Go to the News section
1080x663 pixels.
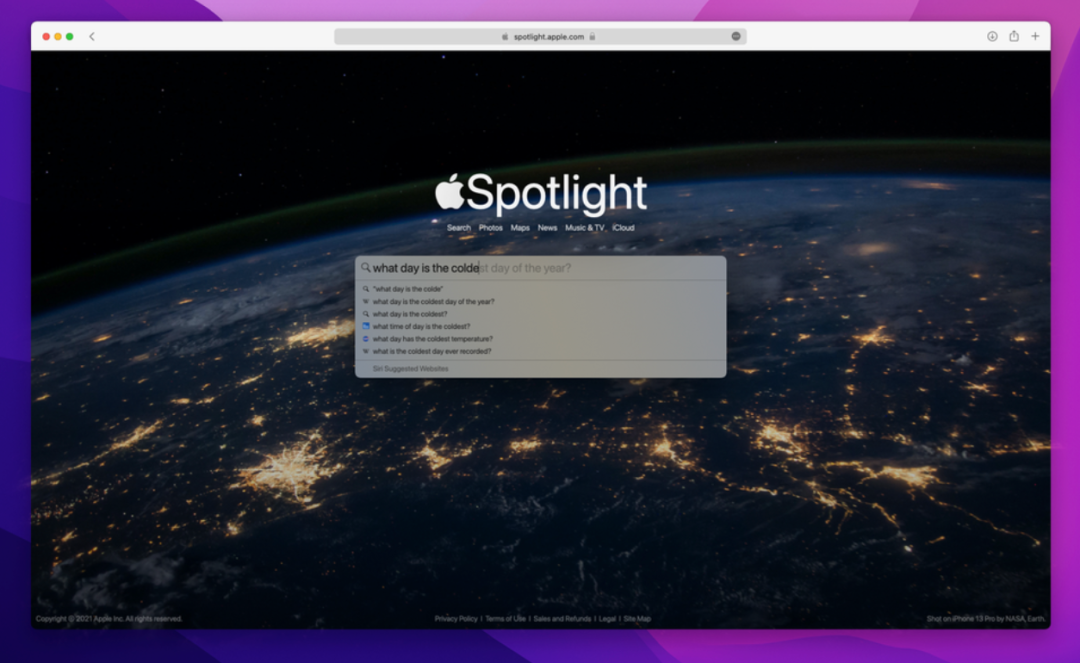pyautogui.click(x=547, y=228)
